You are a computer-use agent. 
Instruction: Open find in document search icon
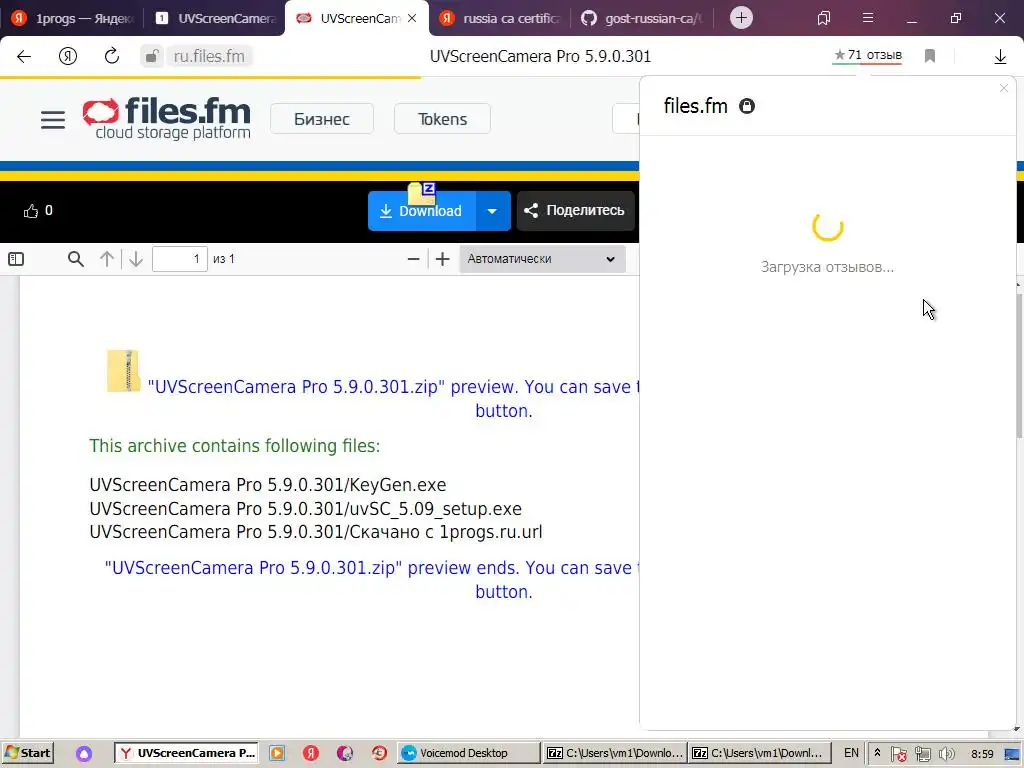76,259
